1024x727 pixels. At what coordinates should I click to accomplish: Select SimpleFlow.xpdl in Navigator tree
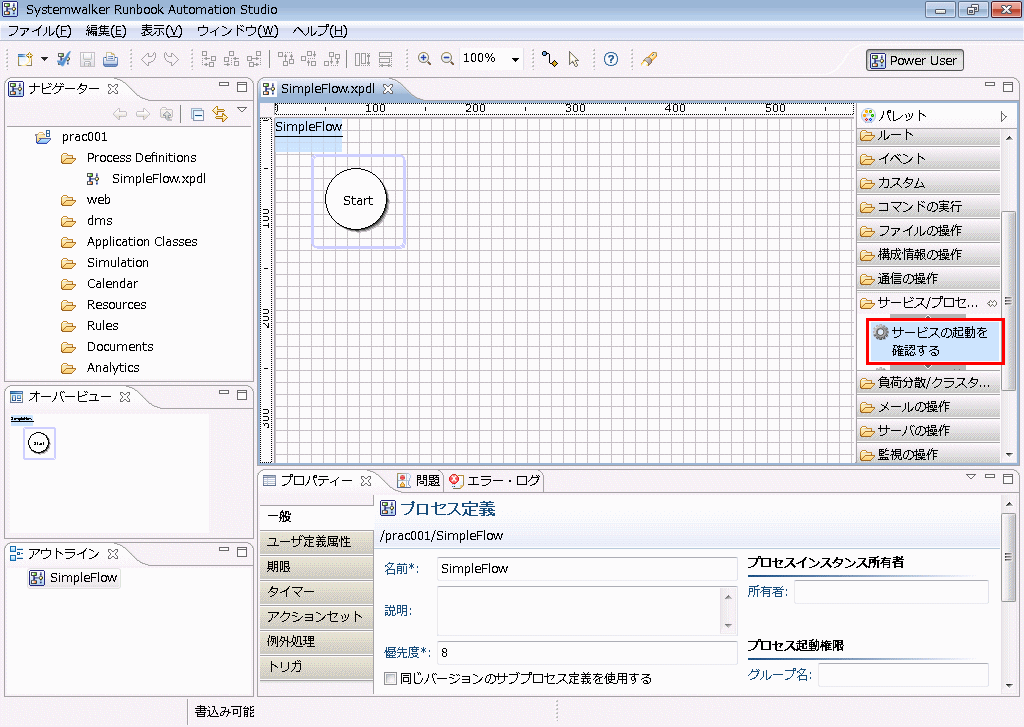pos(159,178)
